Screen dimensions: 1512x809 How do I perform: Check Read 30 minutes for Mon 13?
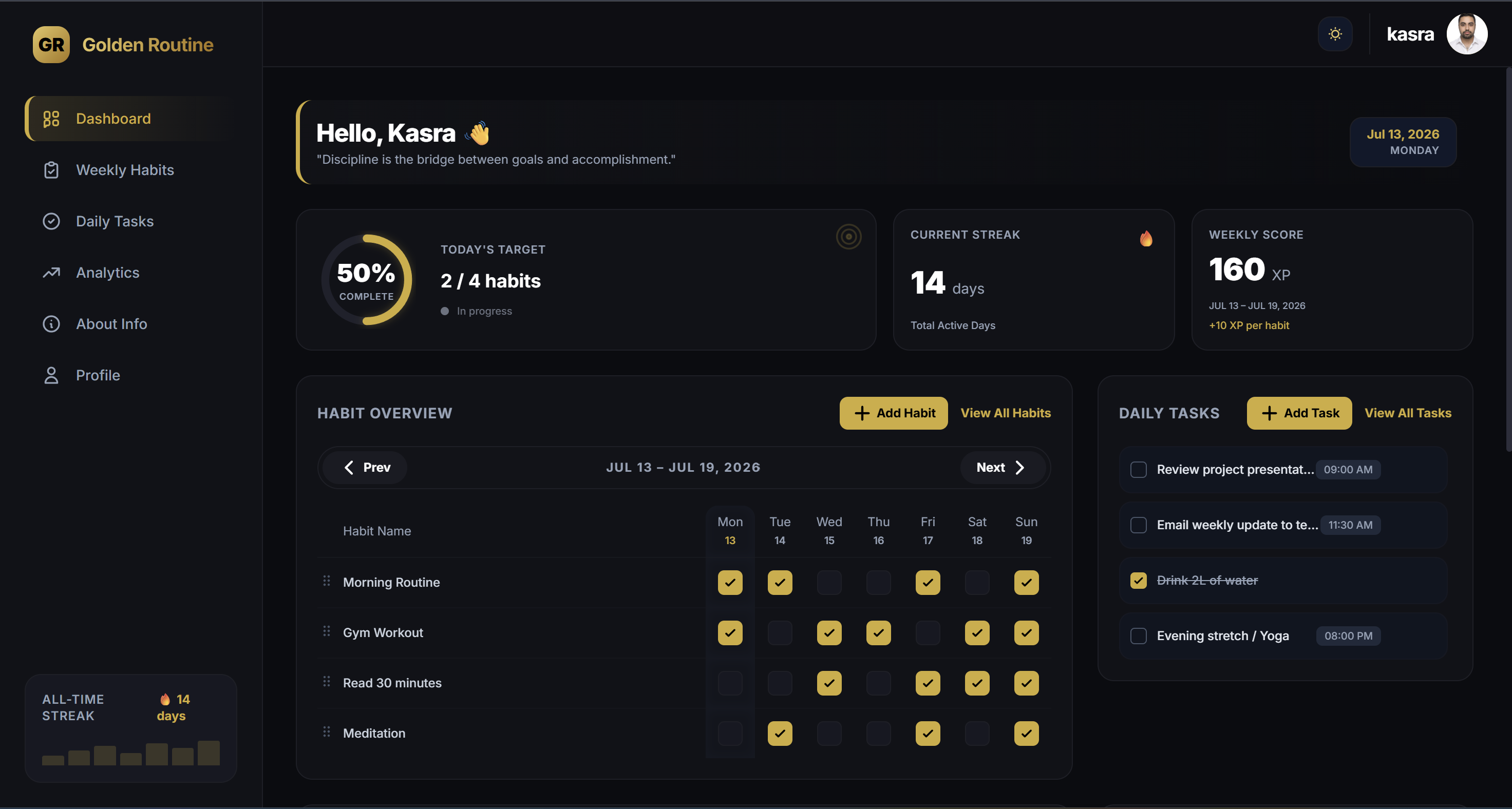(x=730, y=683)
